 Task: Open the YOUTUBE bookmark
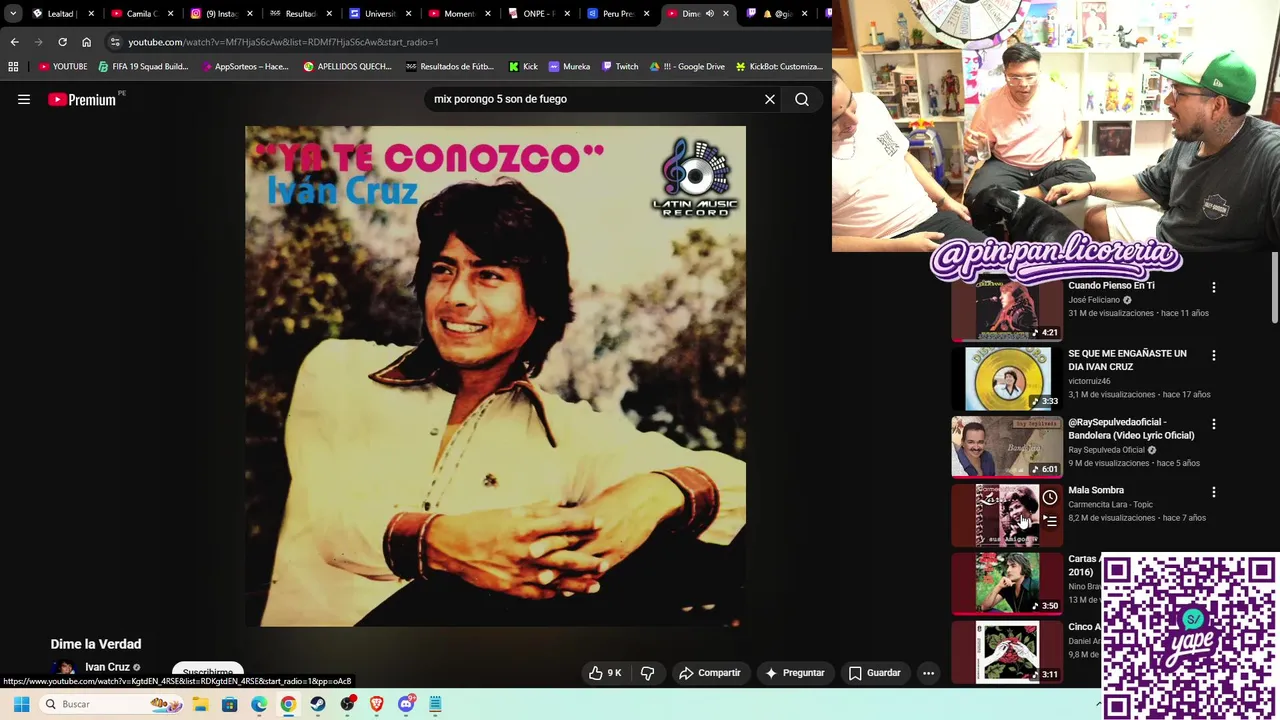pyautogui.click(x=63, y=66)
